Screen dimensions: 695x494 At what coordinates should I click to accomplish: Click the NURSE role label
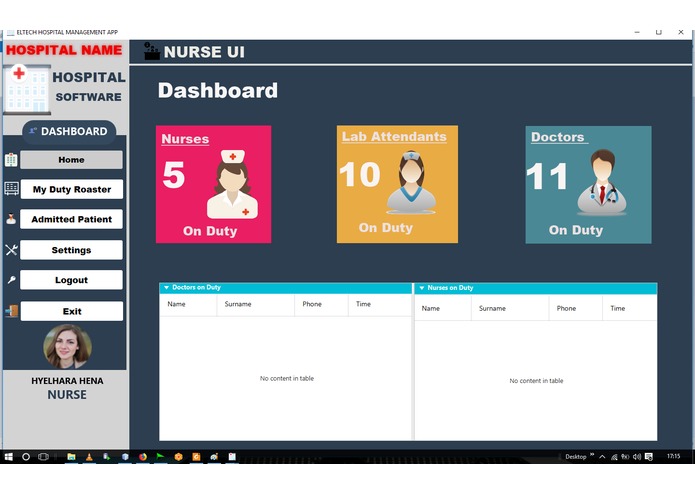[x=67, y=395]
